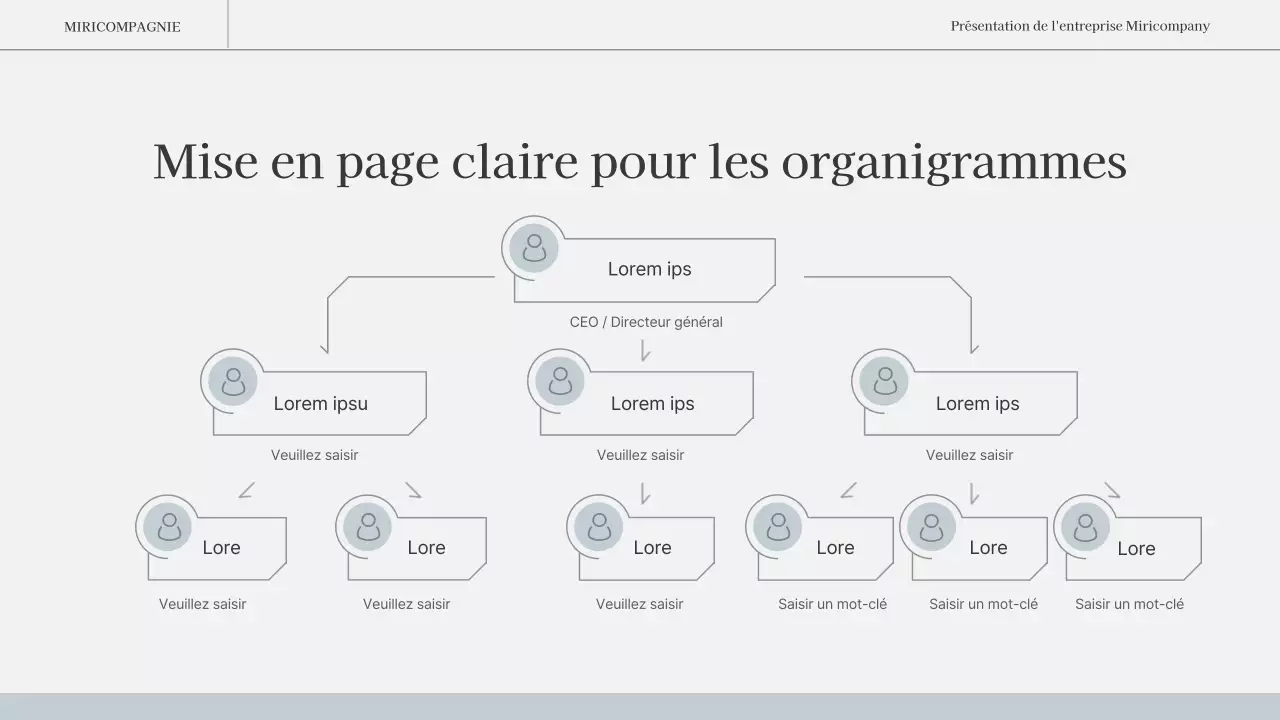Click the "MIRICOMPAGNIE" header label
Screen dimensions: 1280x720
(122, 26)
